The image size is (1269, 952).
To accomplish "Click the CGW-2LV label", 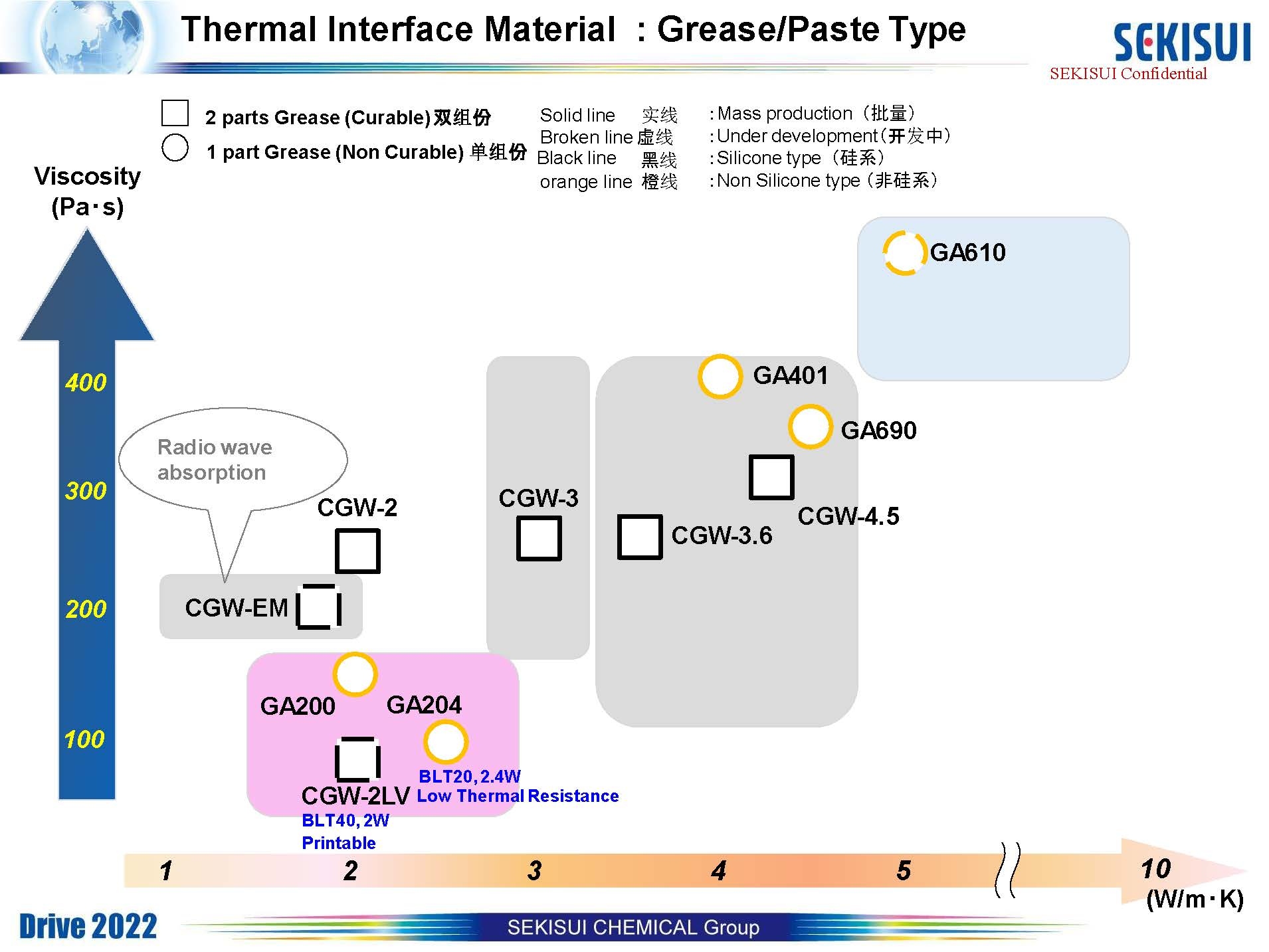I will (x=355, y=796).
